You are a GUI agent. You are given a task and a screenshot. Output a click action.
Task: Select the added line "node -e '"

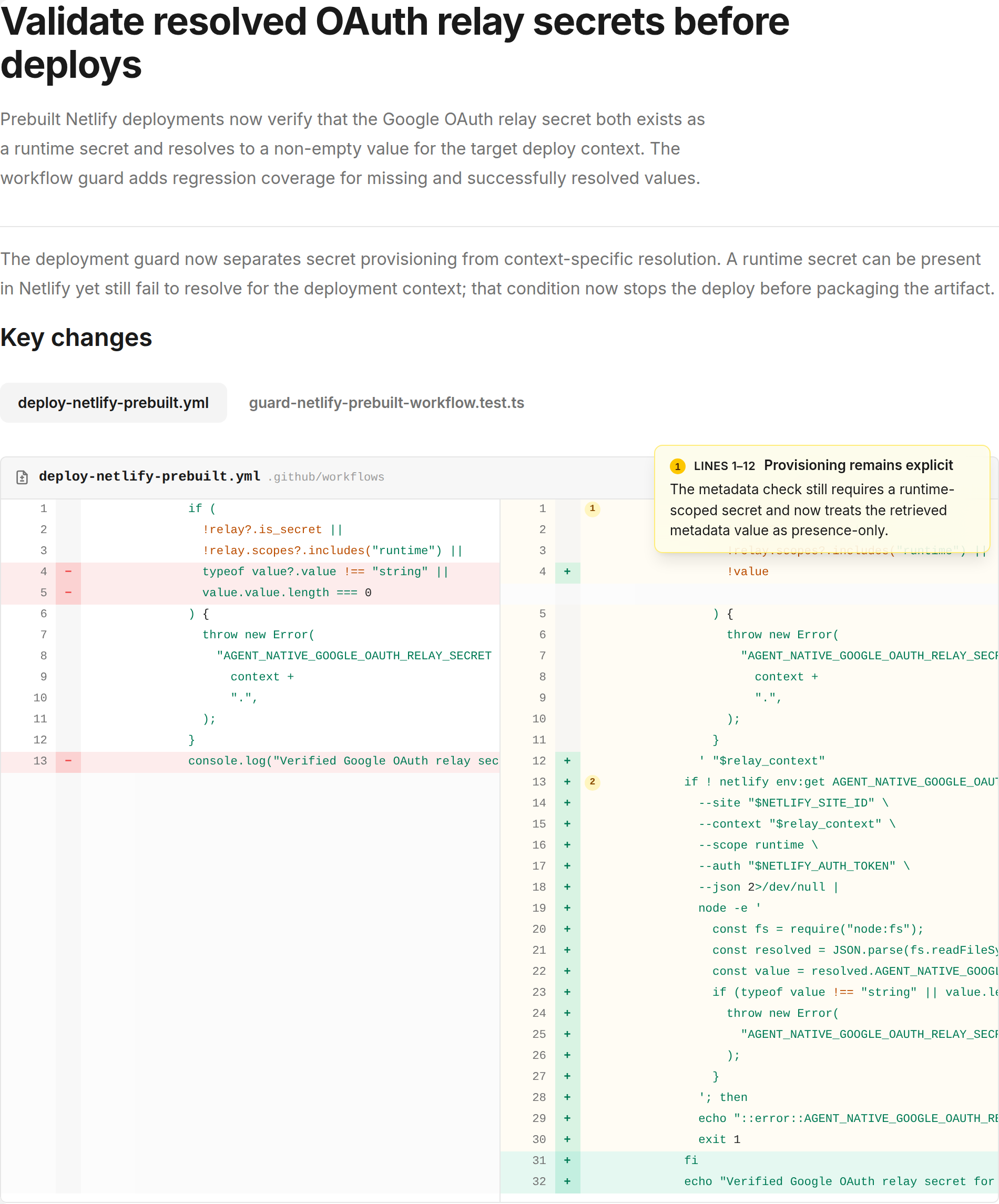click(x=750, y=908)
